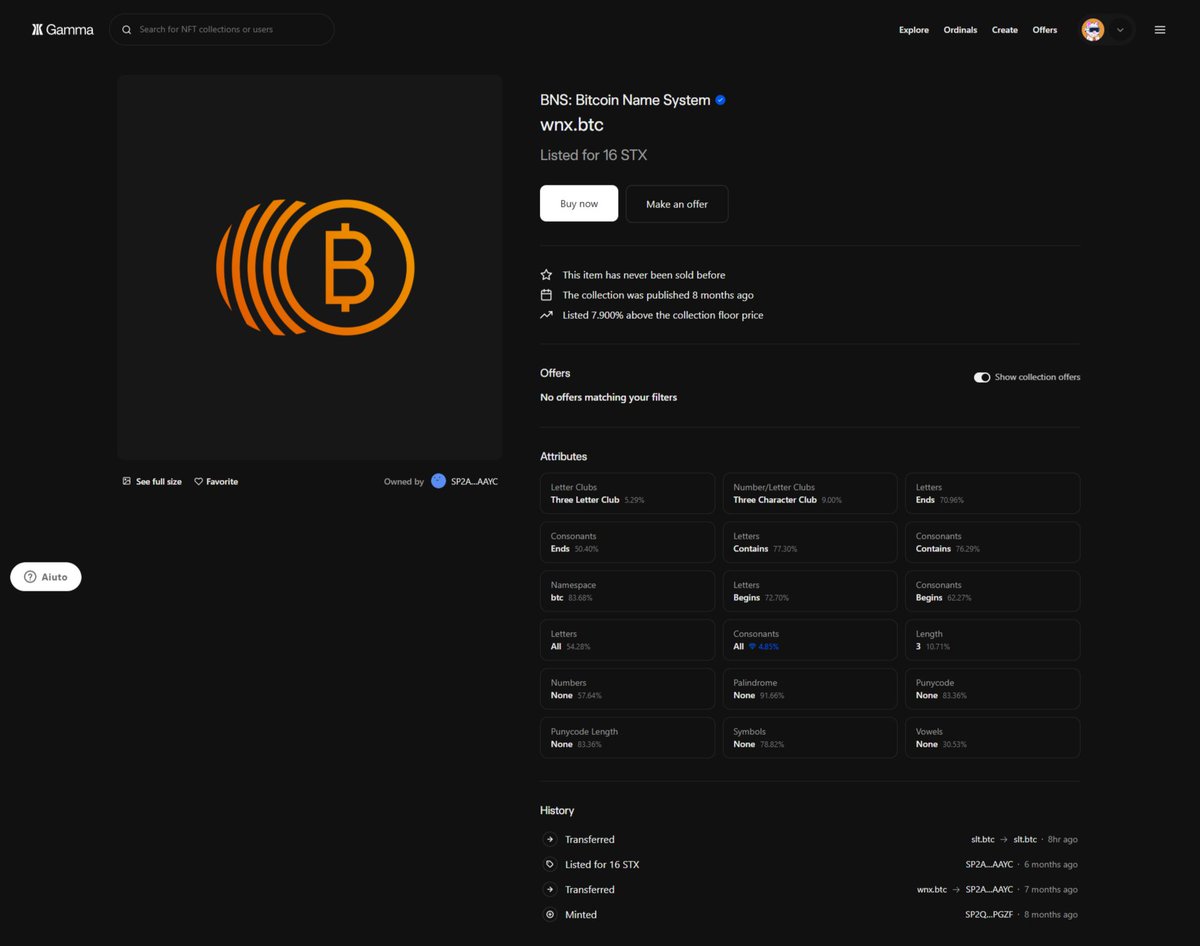Click the 6 months ago timestamp
Viewport: 1200px width, 946px height.
click(1051, 865)
